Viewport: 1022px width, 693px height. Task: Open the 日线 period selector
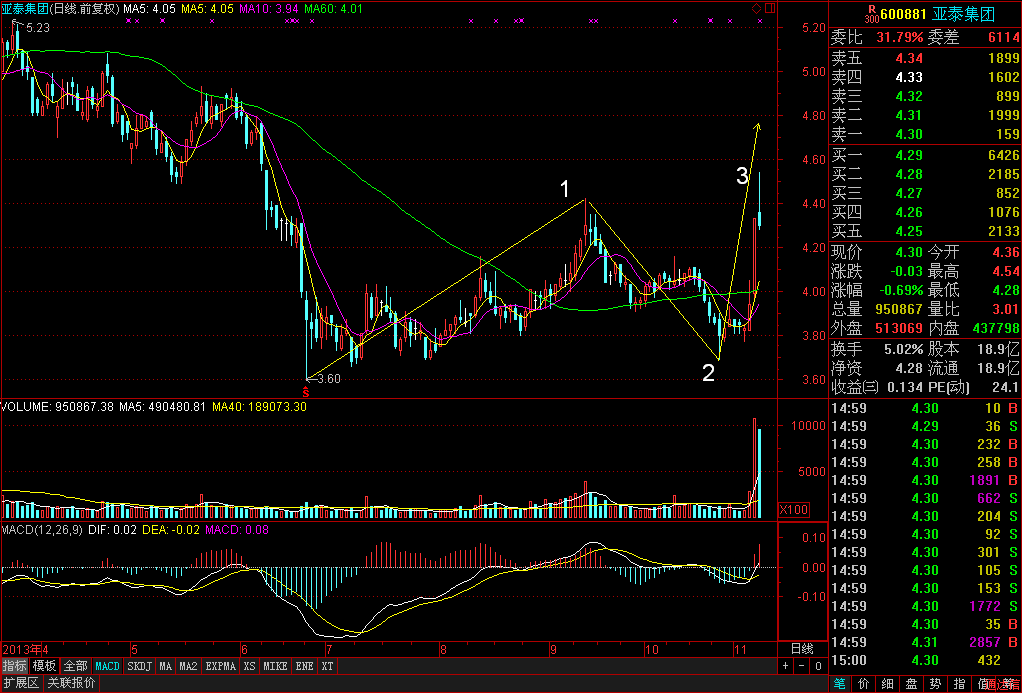click(x=802, y=649)
